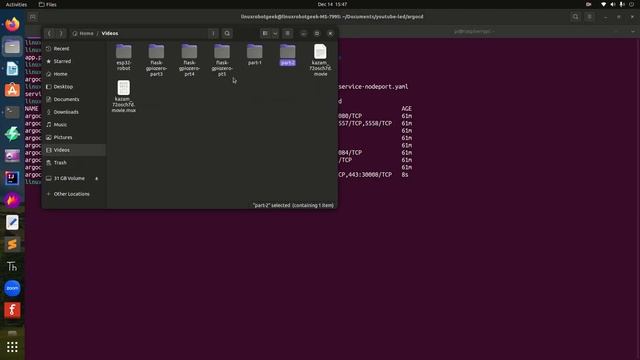The height and width of the screenshot is (360, 640).
Task: Select the part-1 folder
Action: click(255, 54)
